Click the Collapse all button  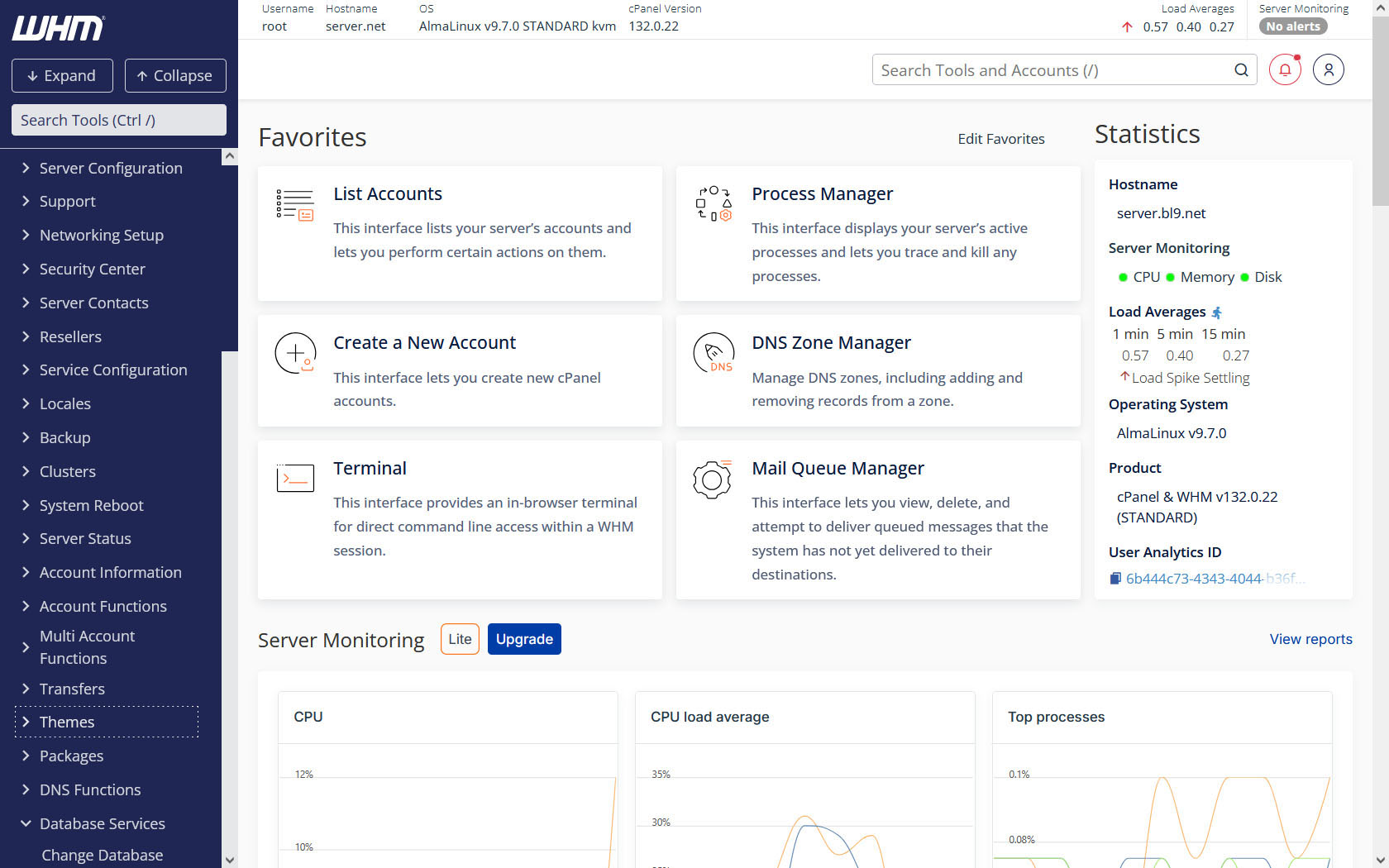pyautogui.click(x=175, y=76)
